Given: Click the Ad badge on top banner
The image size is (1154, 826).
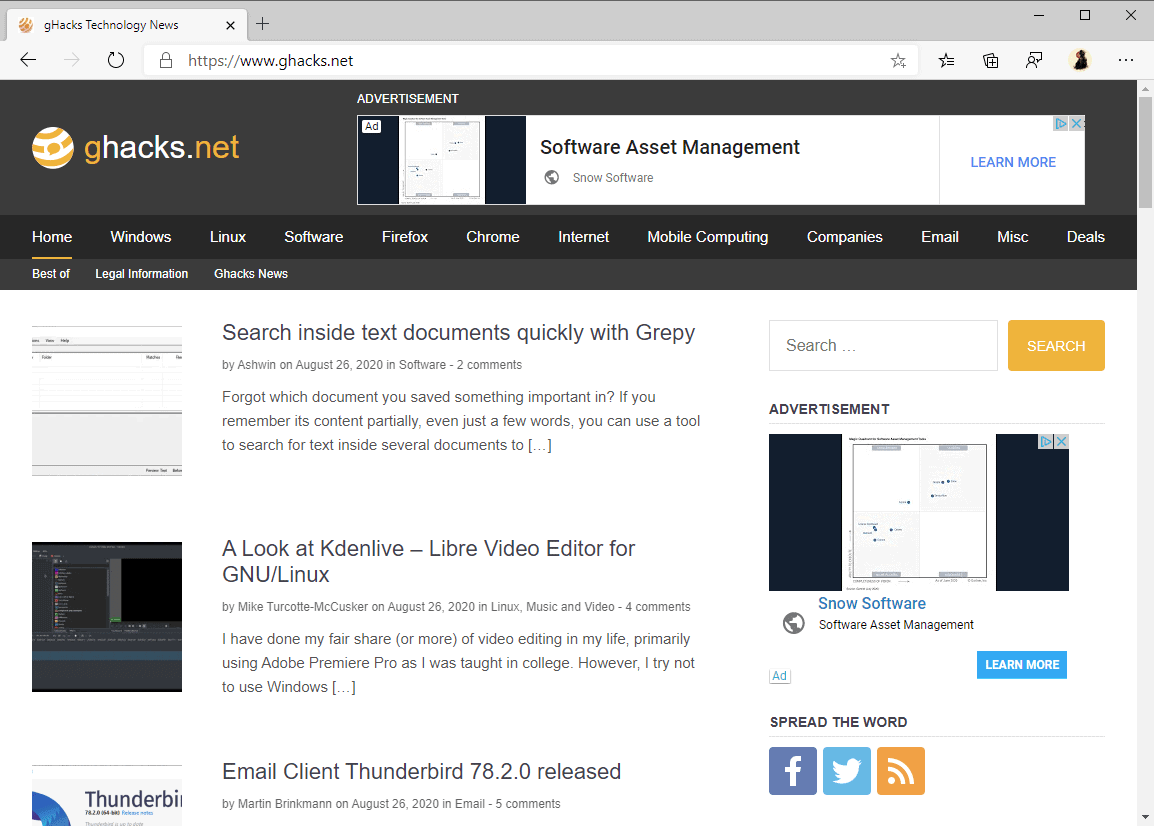Looking at the screenshot, I should [x=372, y=126].
